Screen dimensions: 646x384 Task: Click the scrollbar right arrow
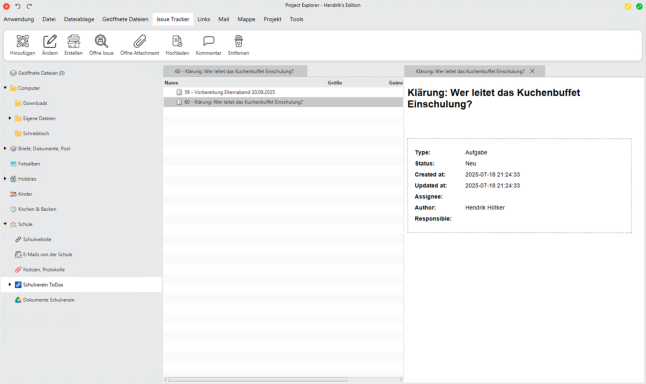tap(401, 379)
